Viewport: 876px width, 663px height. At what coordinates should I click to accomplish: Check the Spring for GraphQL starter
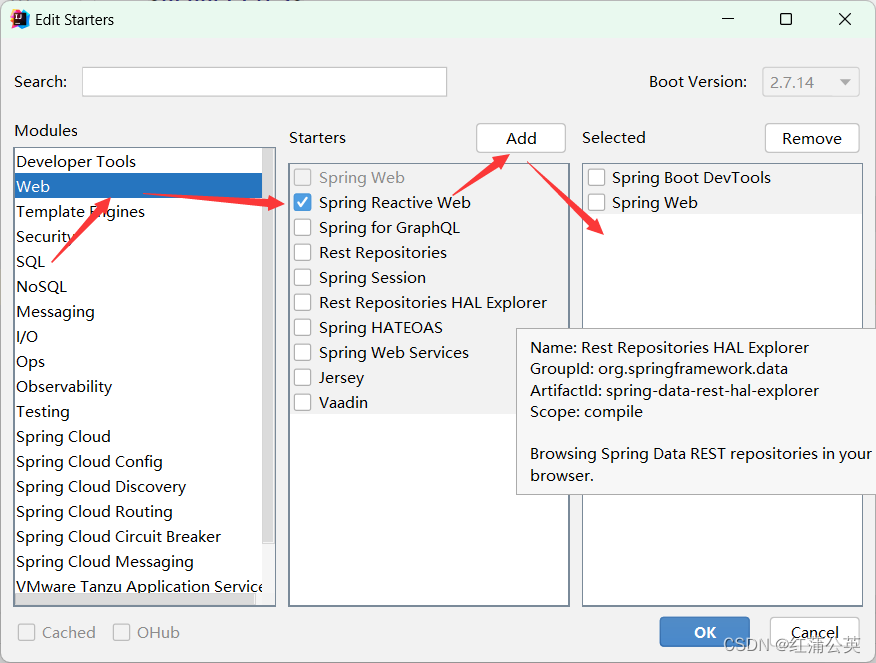point(303,227)
